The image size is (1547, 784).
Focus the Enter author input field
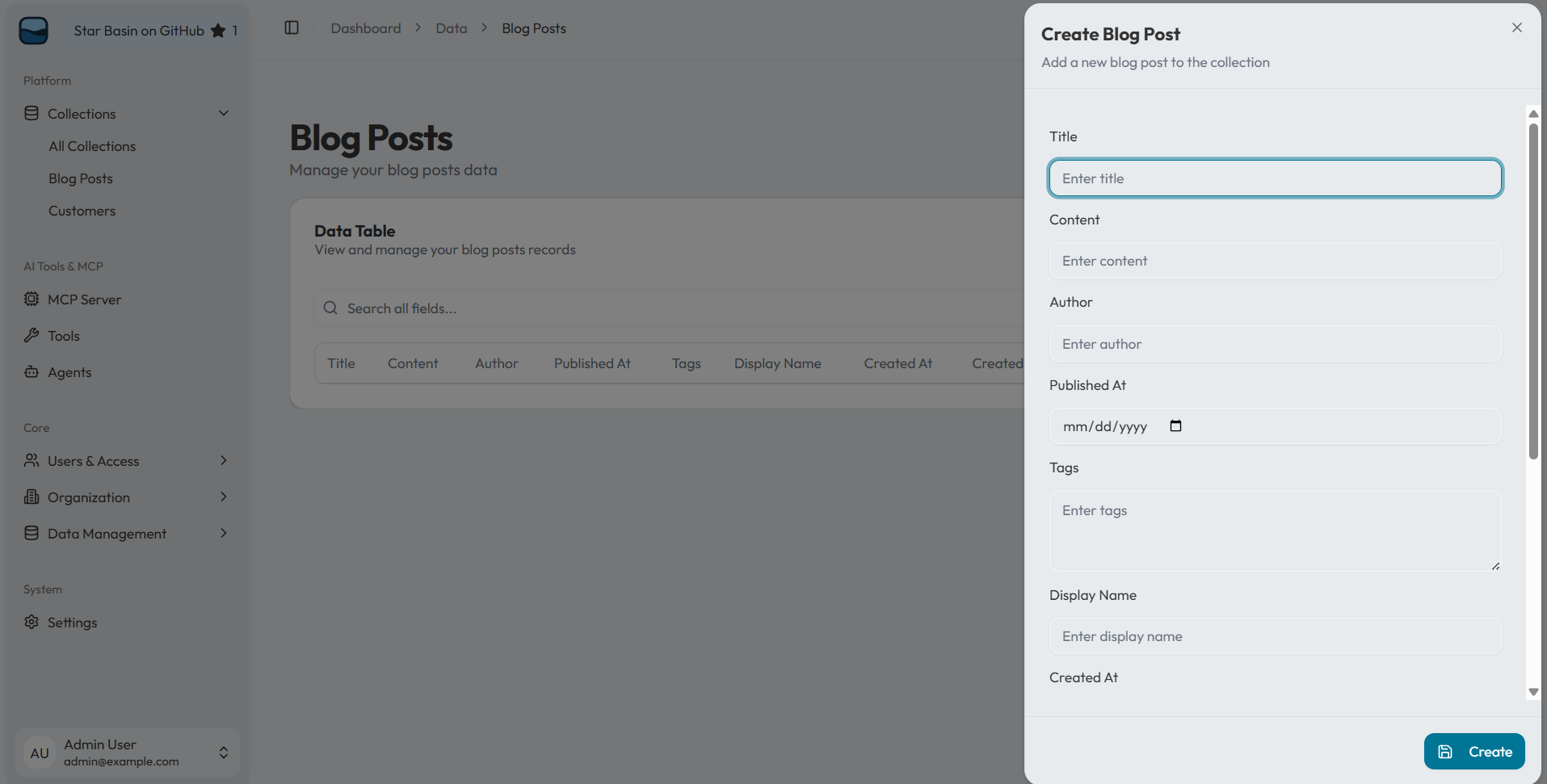click(x=1275, y=344)
